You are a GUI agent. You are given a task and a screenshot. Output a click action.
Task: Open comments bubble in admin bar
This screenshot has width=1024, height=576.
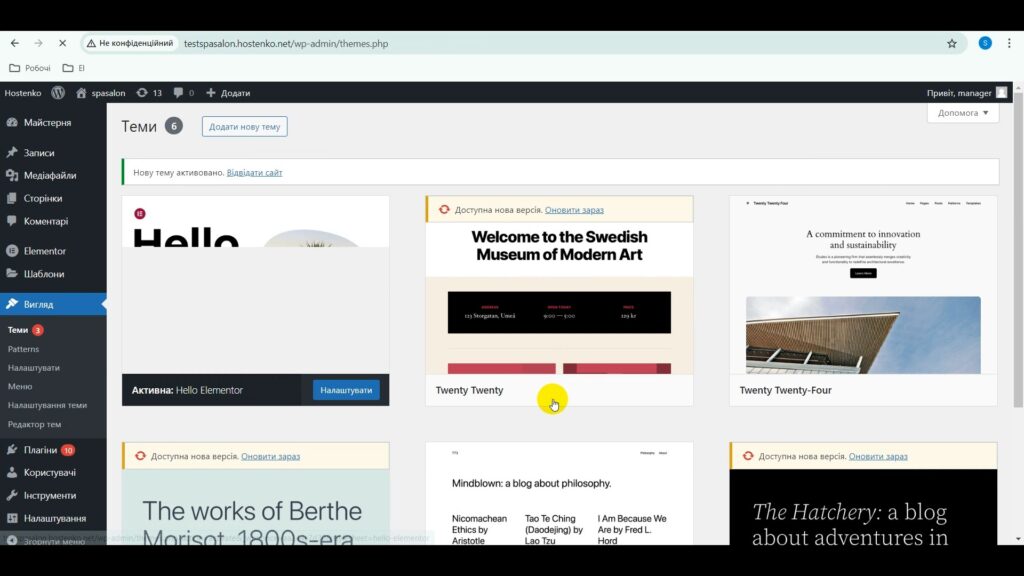pos(184,93)
